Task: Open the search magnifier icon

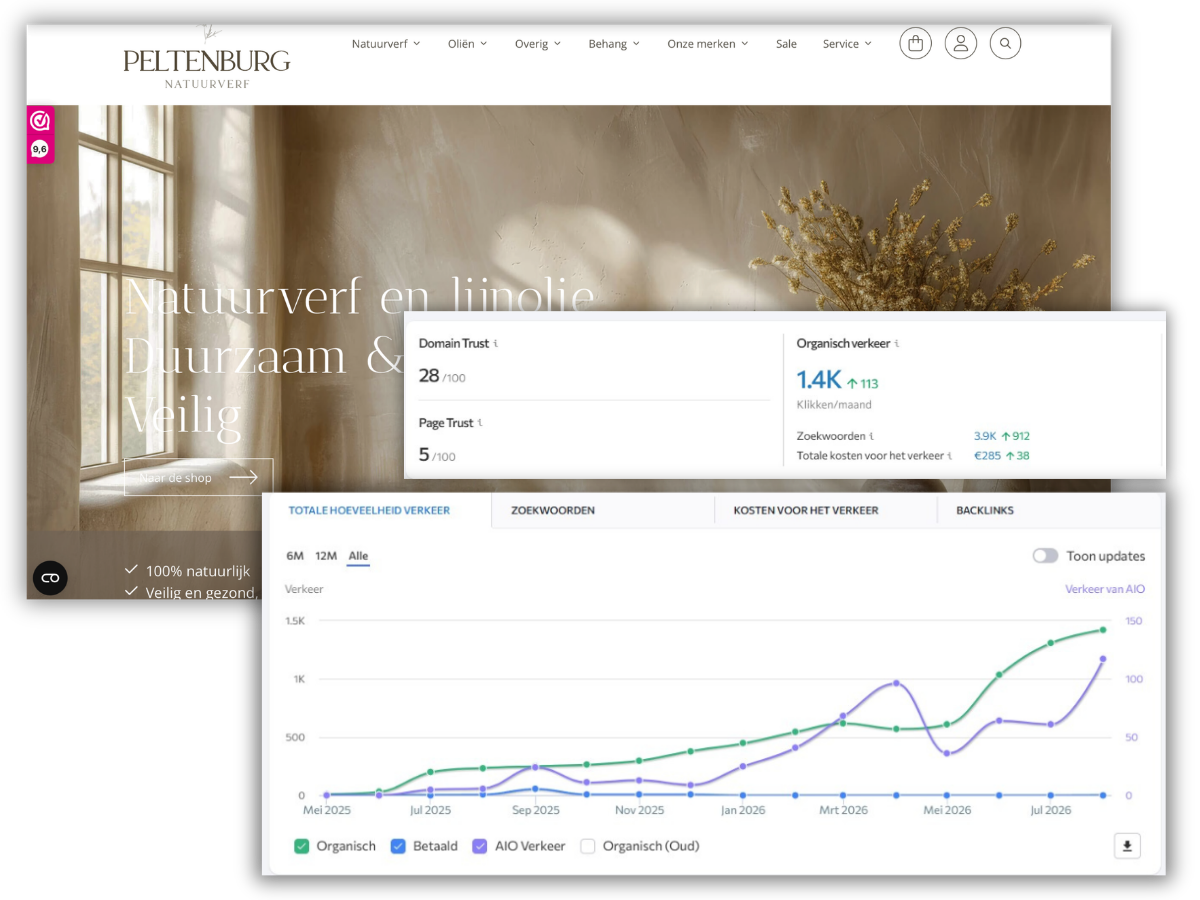Action: click(1005, 43)
